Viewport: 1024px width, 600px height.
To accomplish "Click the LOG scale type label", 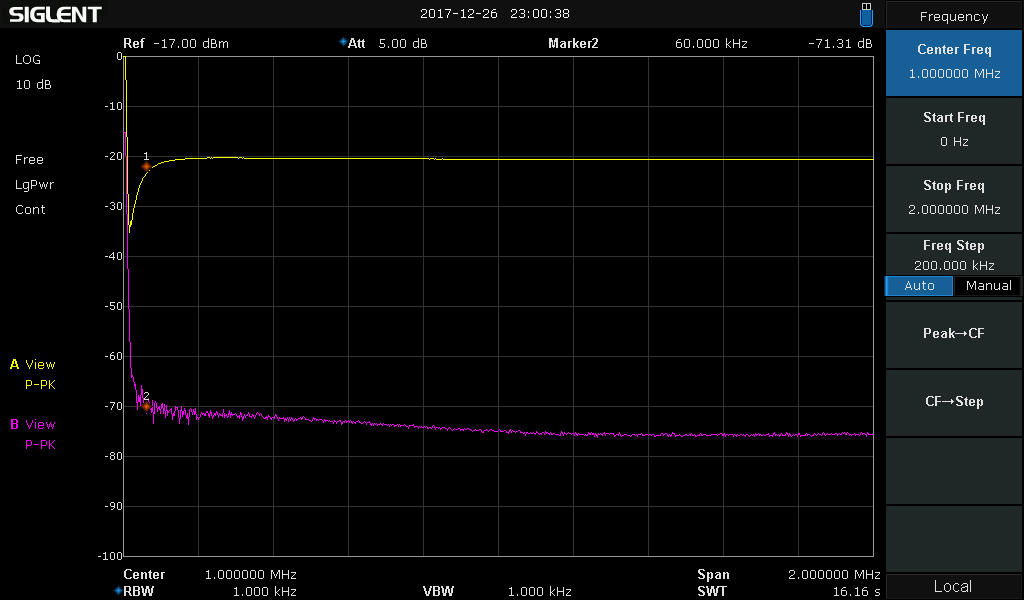I will click(x=28, y=60).
